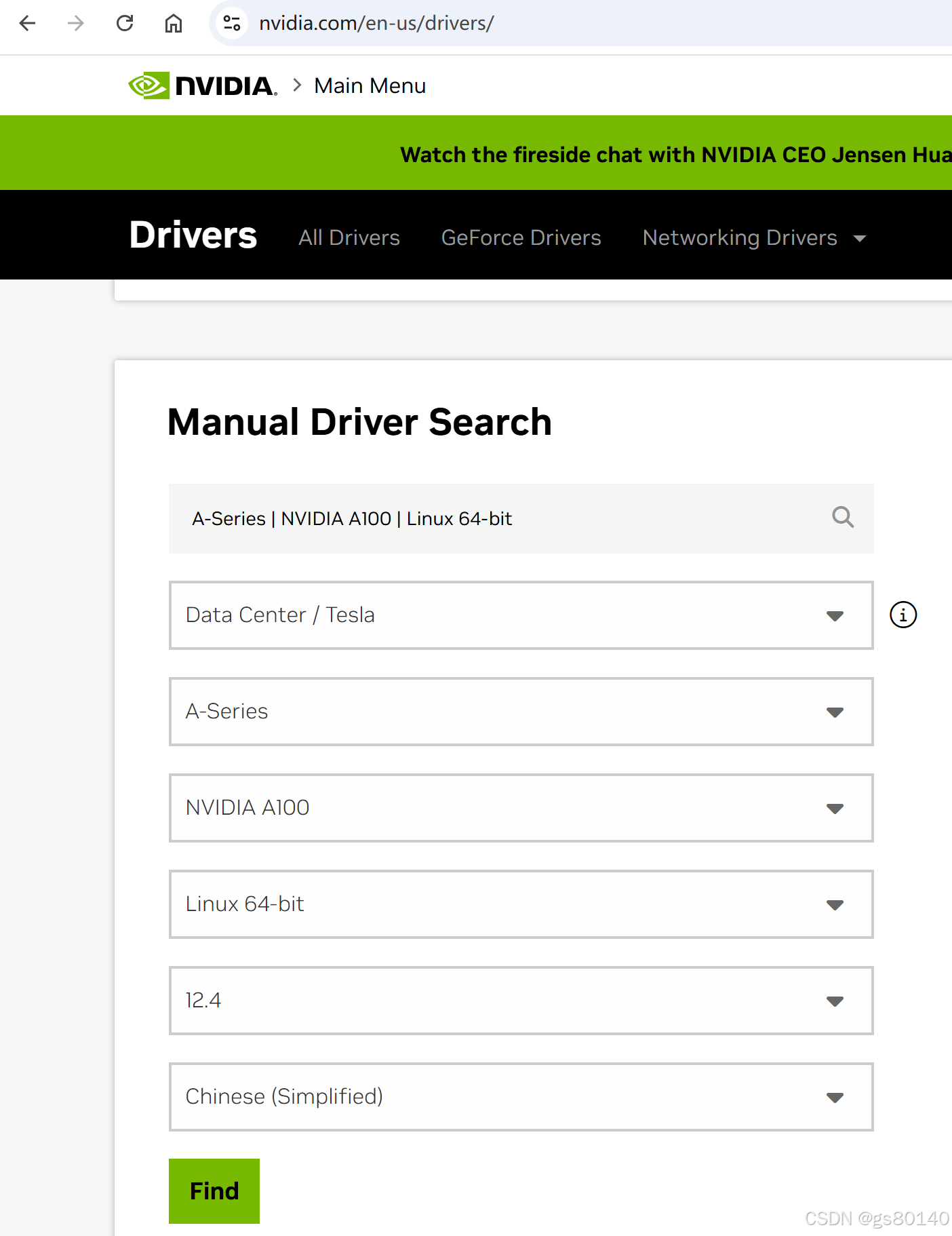Click the browser back arrow
This screenshot has width=952, height=1236.
point(27,23)
